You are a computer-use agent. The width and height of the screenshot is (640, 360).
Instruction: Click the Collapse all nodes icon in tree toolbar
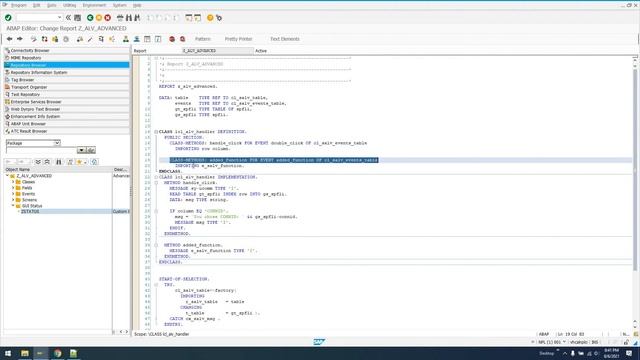(47, 162)
